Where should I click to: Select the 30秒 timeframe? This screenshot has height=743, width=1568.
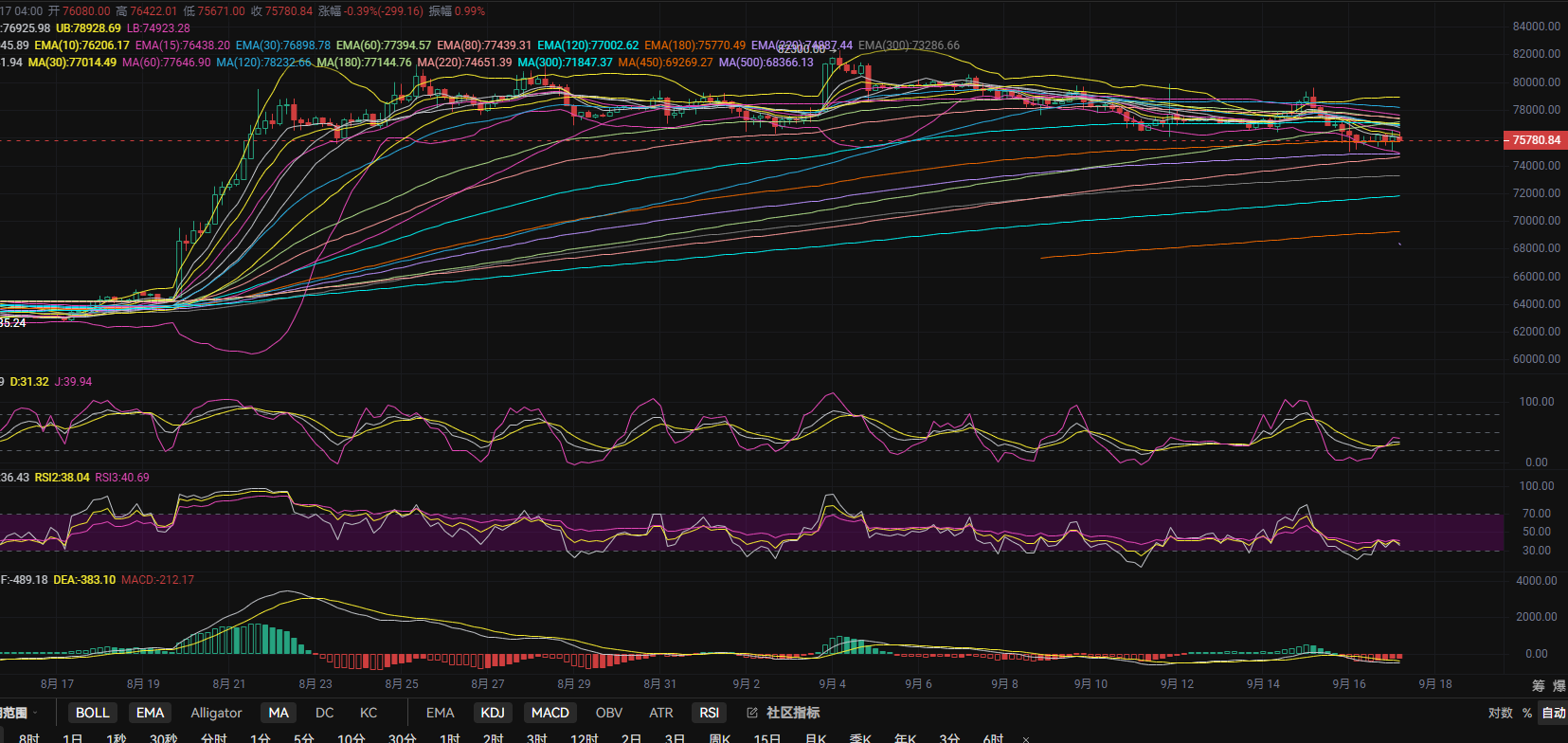(163, 737)
